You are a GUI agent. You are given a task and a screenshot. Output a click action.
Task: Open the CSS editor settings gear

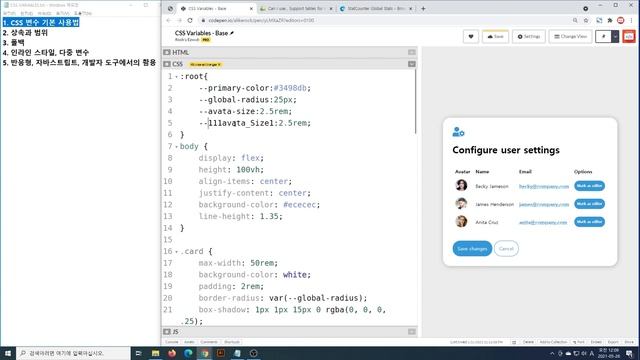tap(167, 64)
